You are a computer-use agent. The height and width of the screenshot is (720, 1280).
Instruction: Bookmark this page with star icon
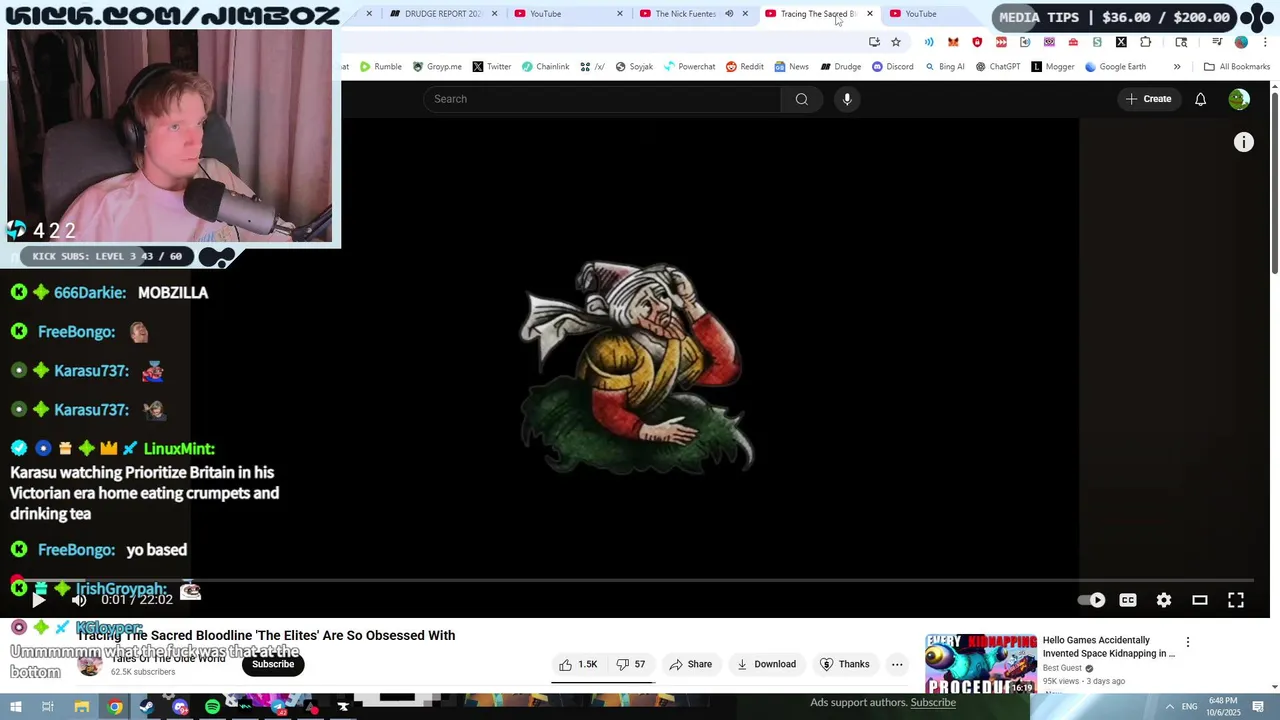(x=896, y=42)
